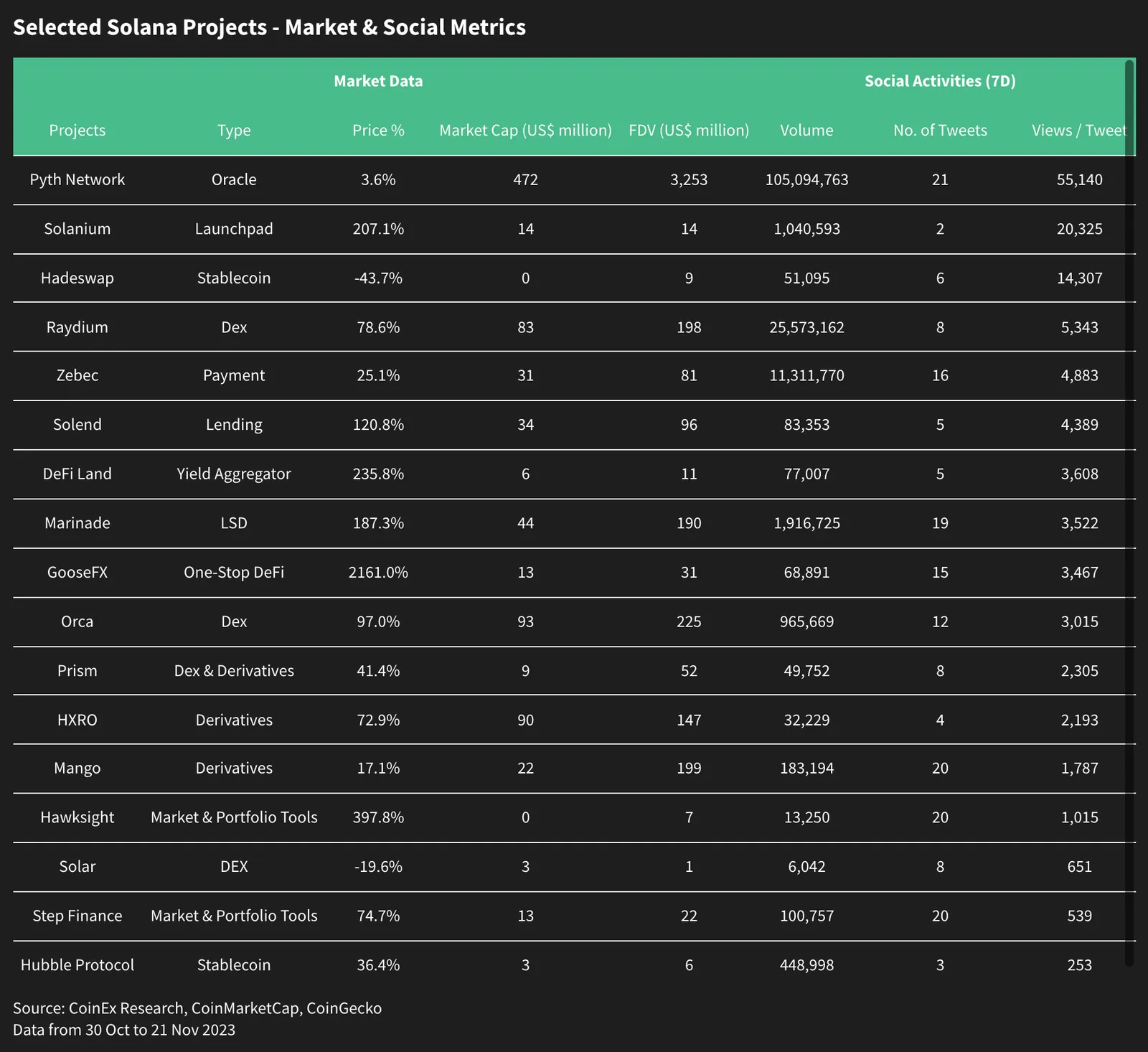
Task: Click the FDV (US$ million) header
Action: [689, 130]
